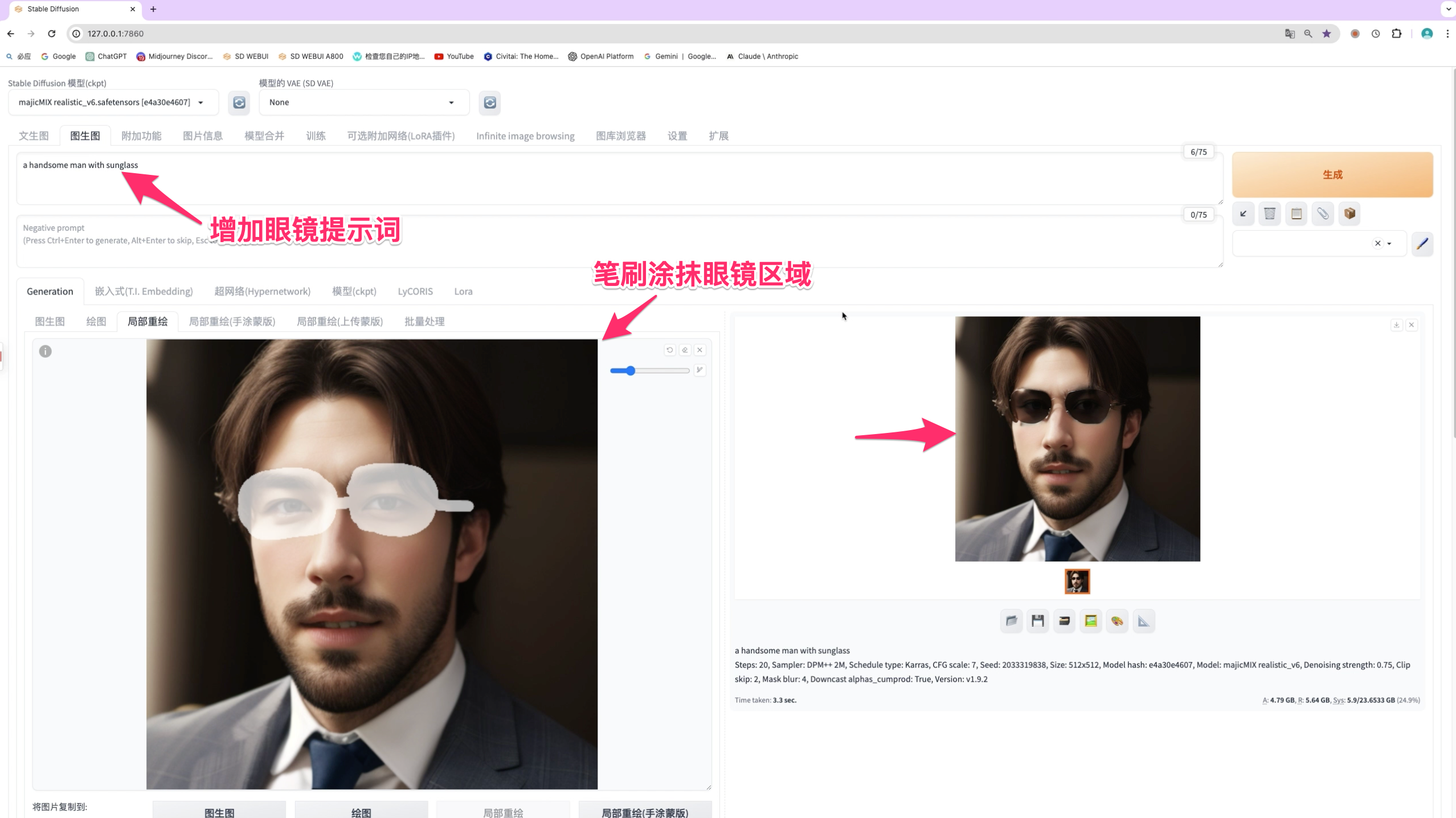This screenshot has width=1456, height=818.
Task: Open Chrome zoom magnifier icon
Action: [1308, 34]
